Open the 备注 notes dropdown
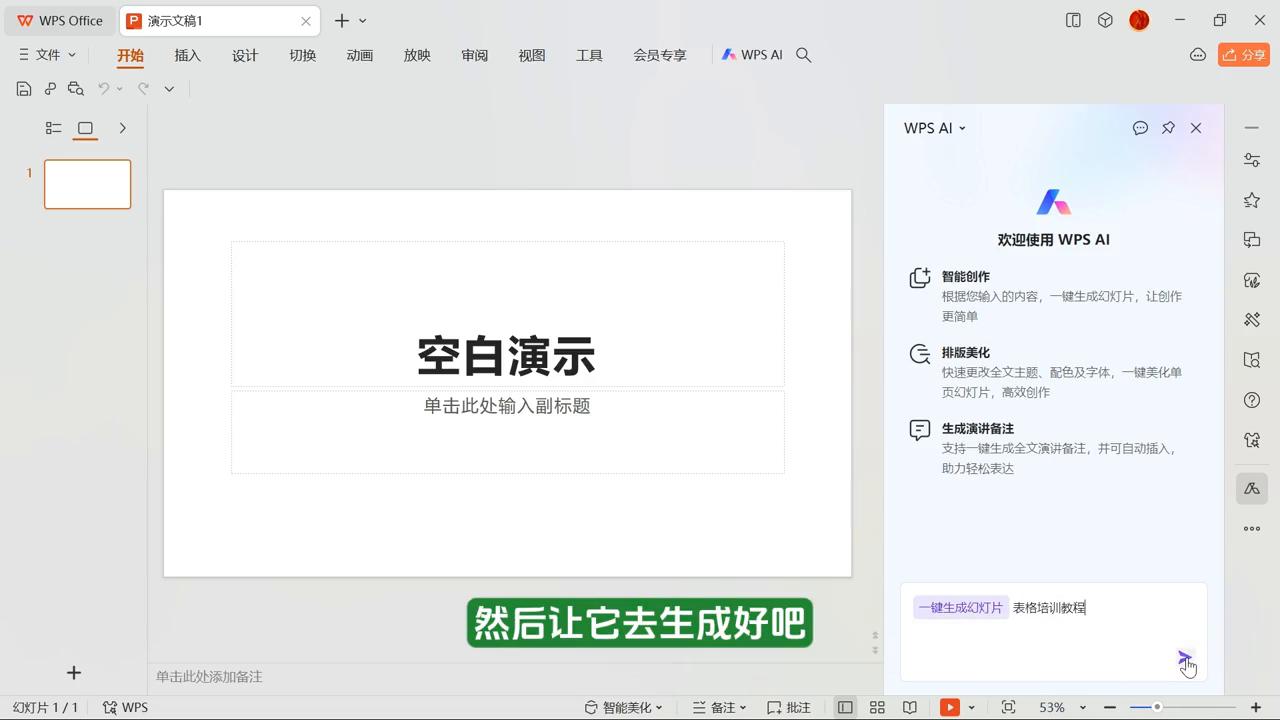Image resolution: width=1280 pixels, height=720 pixels. pyautogui.click(x=718, y=707)
